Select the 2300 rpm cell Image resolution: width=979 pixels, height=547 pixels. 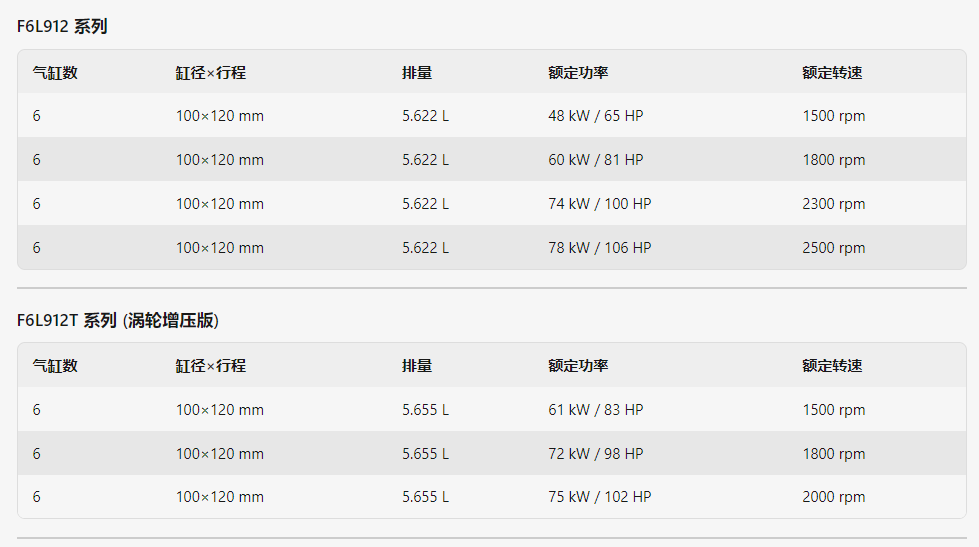click(x=834, y=204)
